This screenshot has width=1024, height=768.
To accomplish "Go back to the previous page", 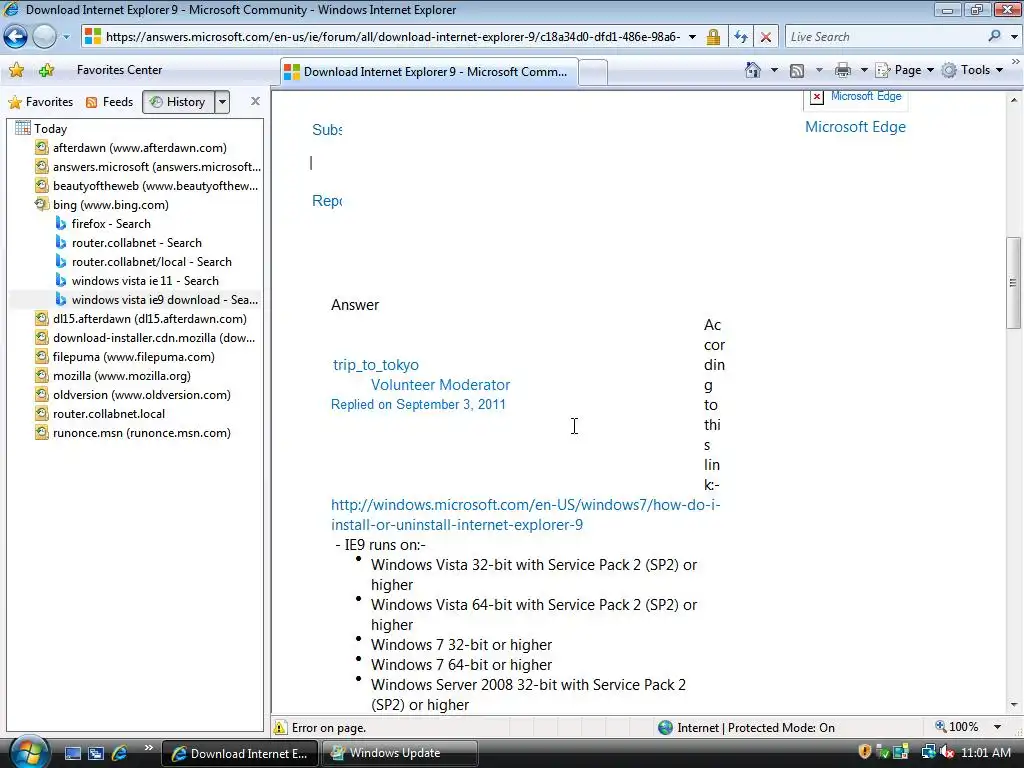I will click(16, 37).
